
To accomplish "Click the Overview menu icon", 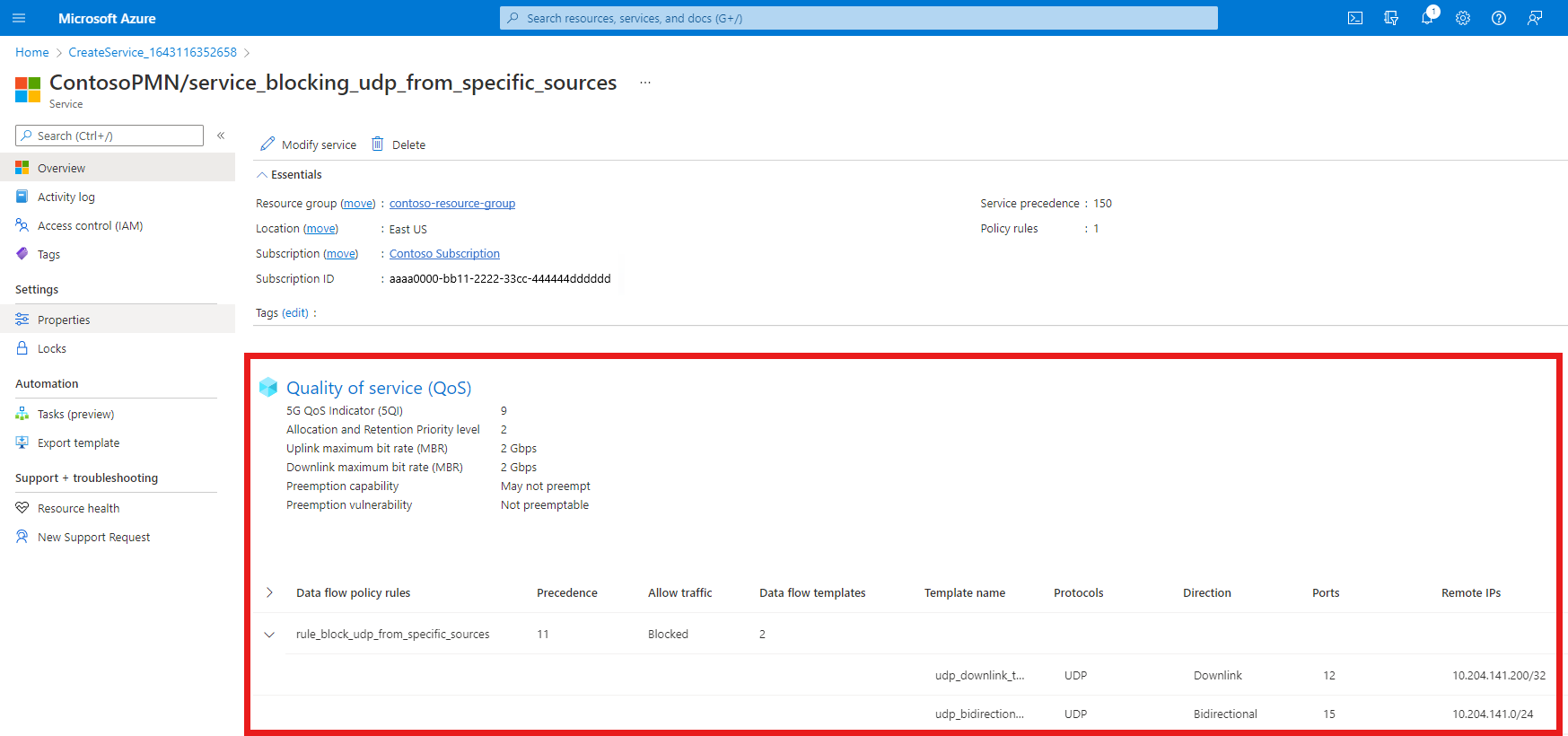I will 22,168.
